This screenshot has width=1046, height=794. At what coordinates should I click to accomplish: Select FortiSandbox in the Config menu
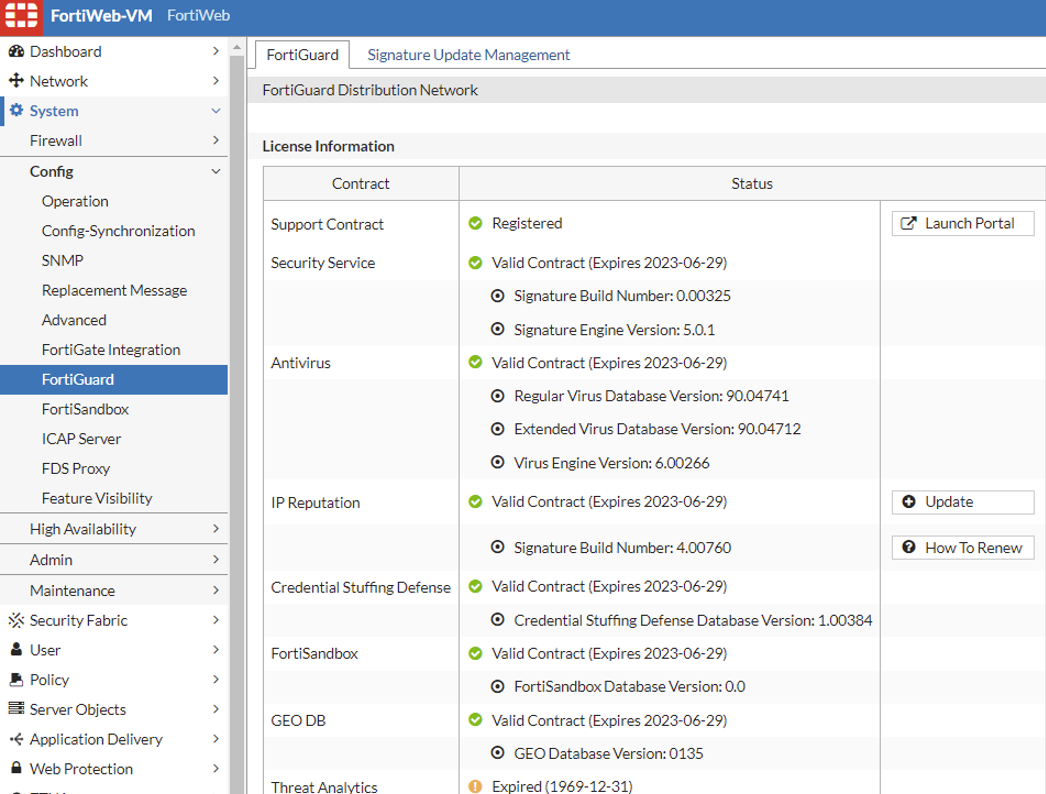[85, 409]
